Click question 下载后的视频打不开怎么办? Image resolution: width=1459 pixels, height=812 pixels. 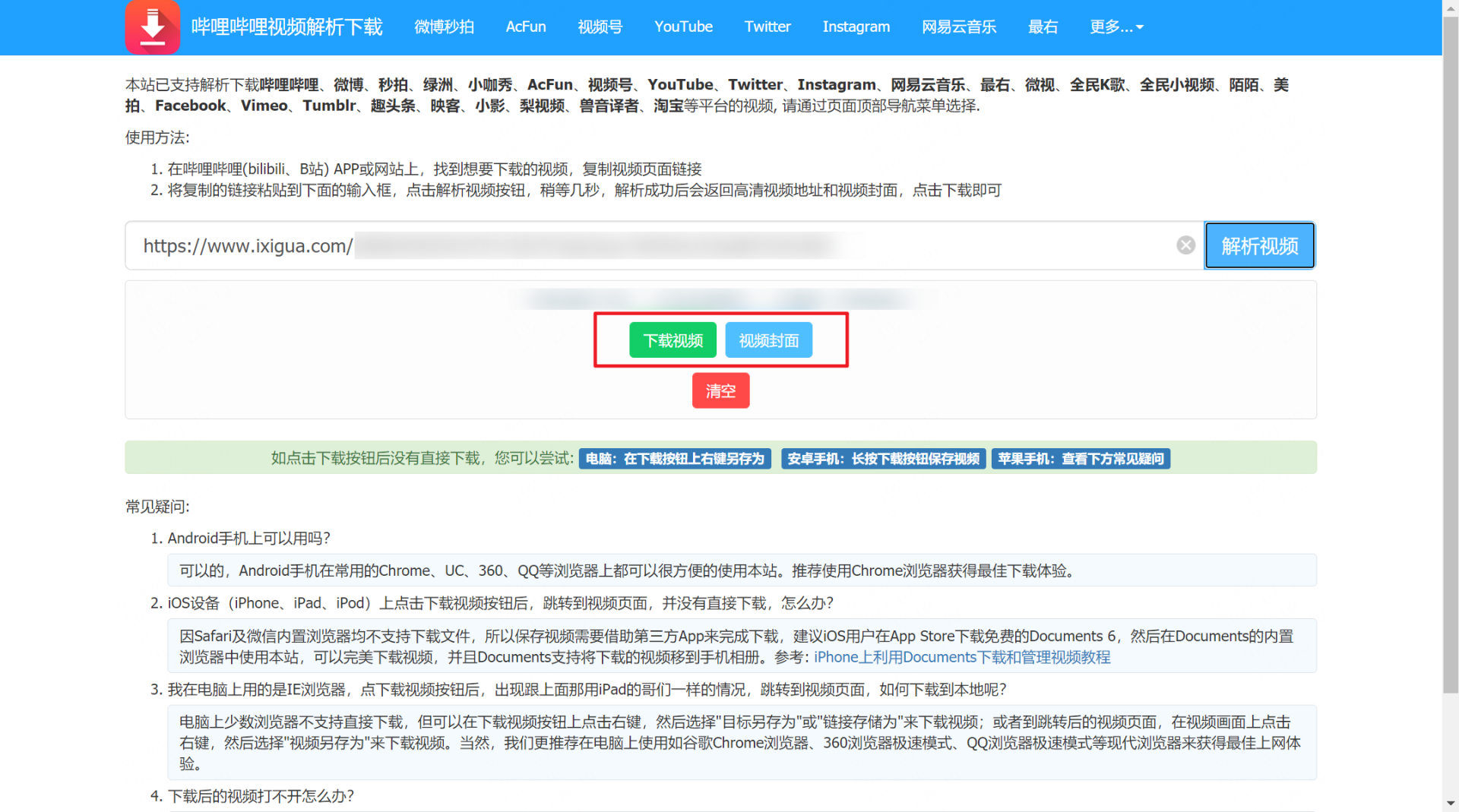coord(261,796)
